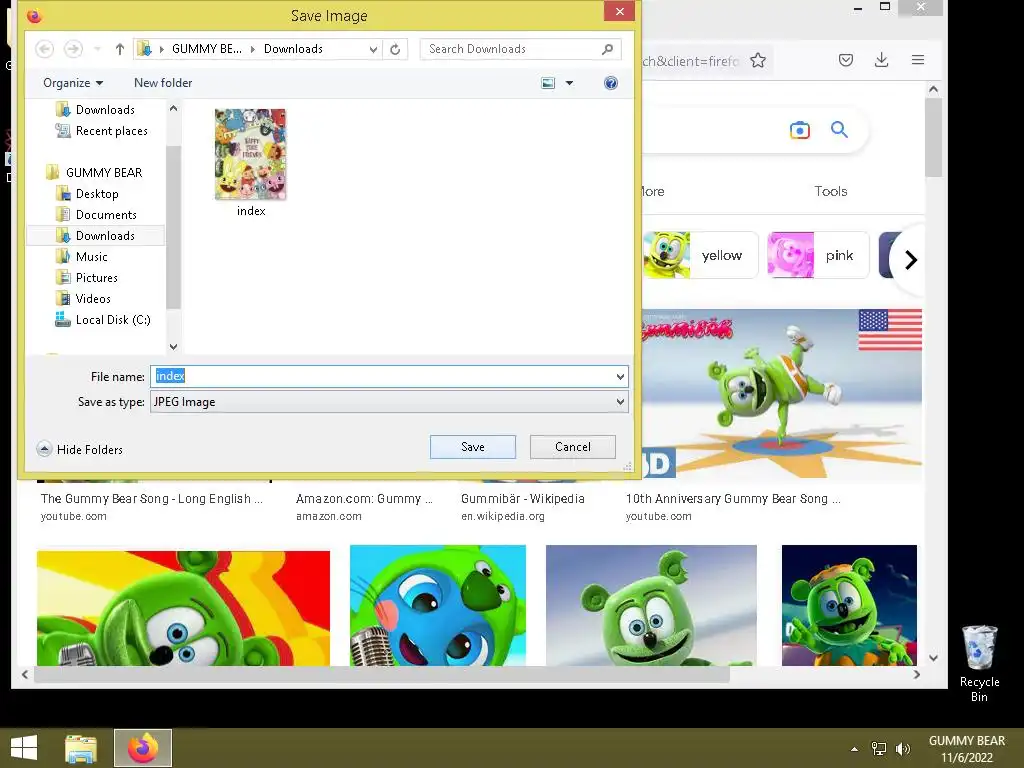
Task: Show next filter chips arrow
Action: pyautogui.click(x=910, y=260)
